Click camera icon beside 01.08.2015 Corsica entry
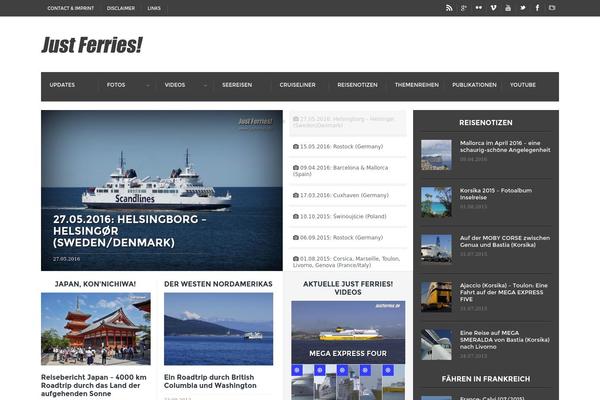Viewport: 600px width, 400px height. pos(295,259)
